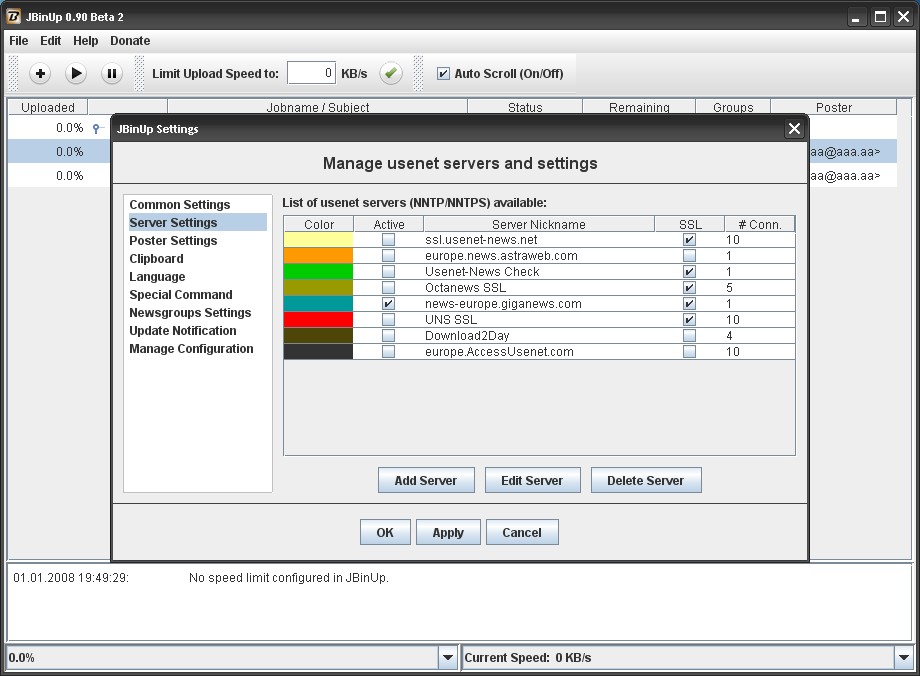Toggle SSL for europe.AccessUsenet.com
The width and height of the screenshot is (920, 676).
click(x=689, y=351)
